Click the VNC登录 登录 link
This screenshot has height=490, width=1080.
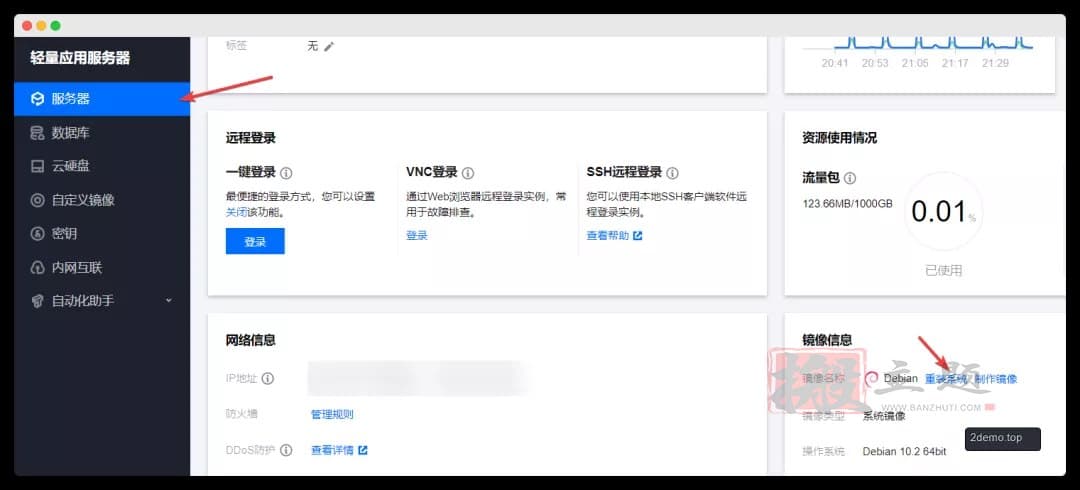[x=417, y=236]
